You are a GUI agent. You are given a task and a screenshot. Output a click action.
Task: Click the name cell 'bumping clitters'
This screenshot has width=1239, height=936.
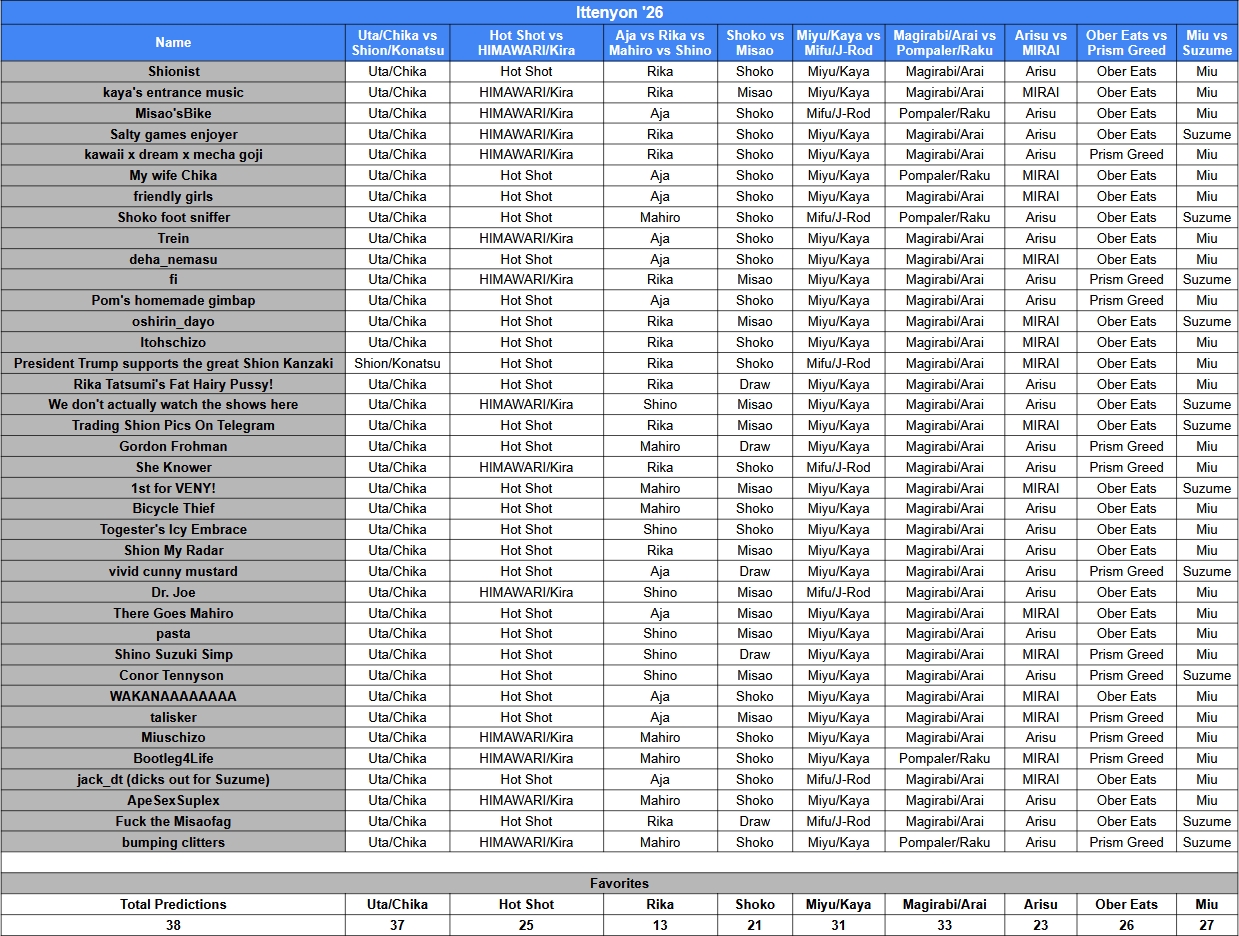pos(173,842)
